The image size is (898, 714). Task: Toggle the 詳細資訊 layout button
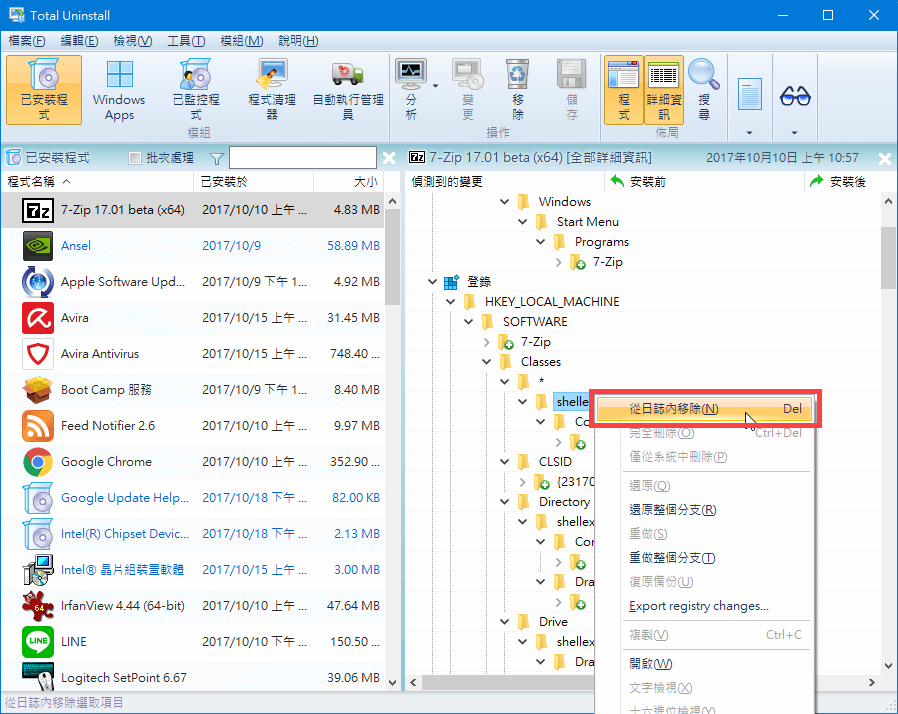(x=663, y=89)
